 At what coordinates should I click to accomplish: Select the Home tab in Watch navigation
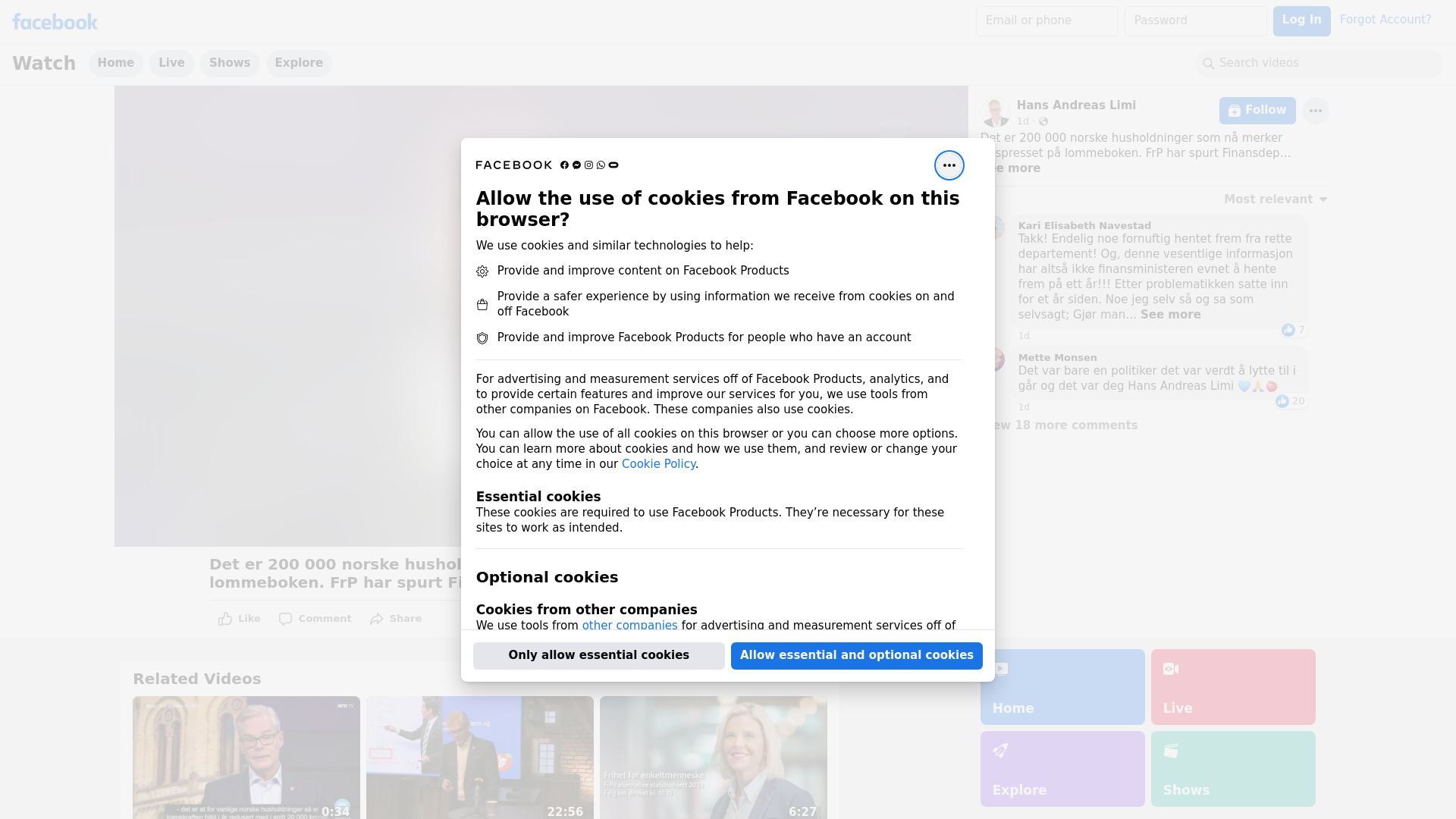115,63
